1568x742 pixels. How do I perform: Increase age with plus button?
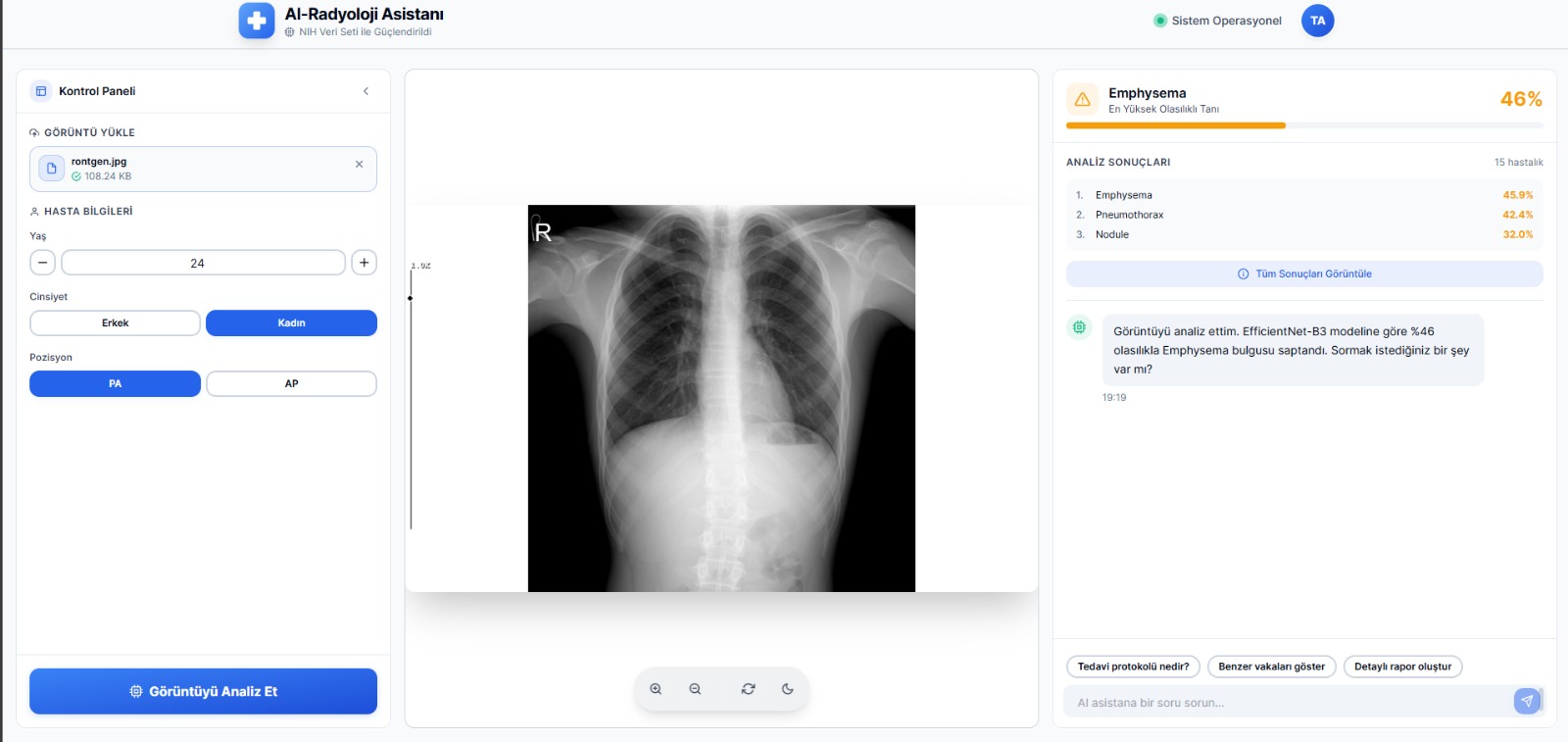364,263
